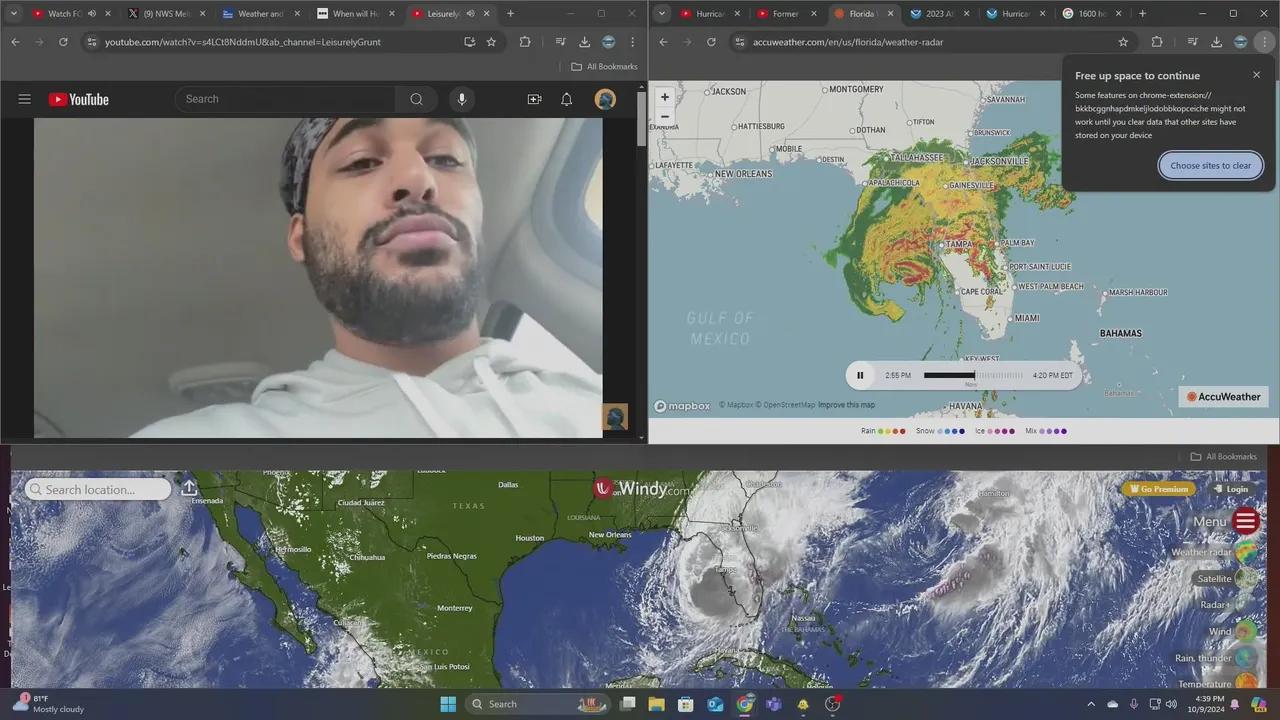Click the Windy search location field

point(98,489)
